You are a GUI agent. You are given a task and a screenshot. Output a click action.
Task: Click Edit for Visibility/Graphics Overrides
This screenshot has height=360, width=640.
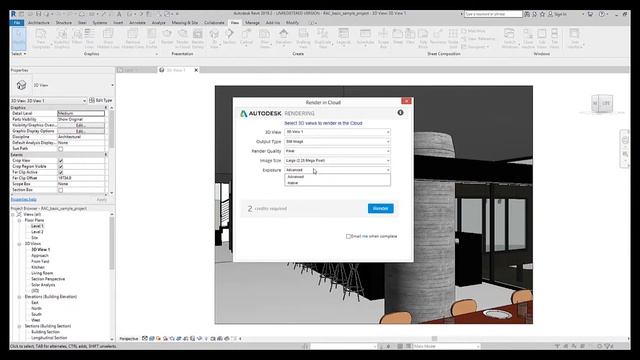point(81,125)
